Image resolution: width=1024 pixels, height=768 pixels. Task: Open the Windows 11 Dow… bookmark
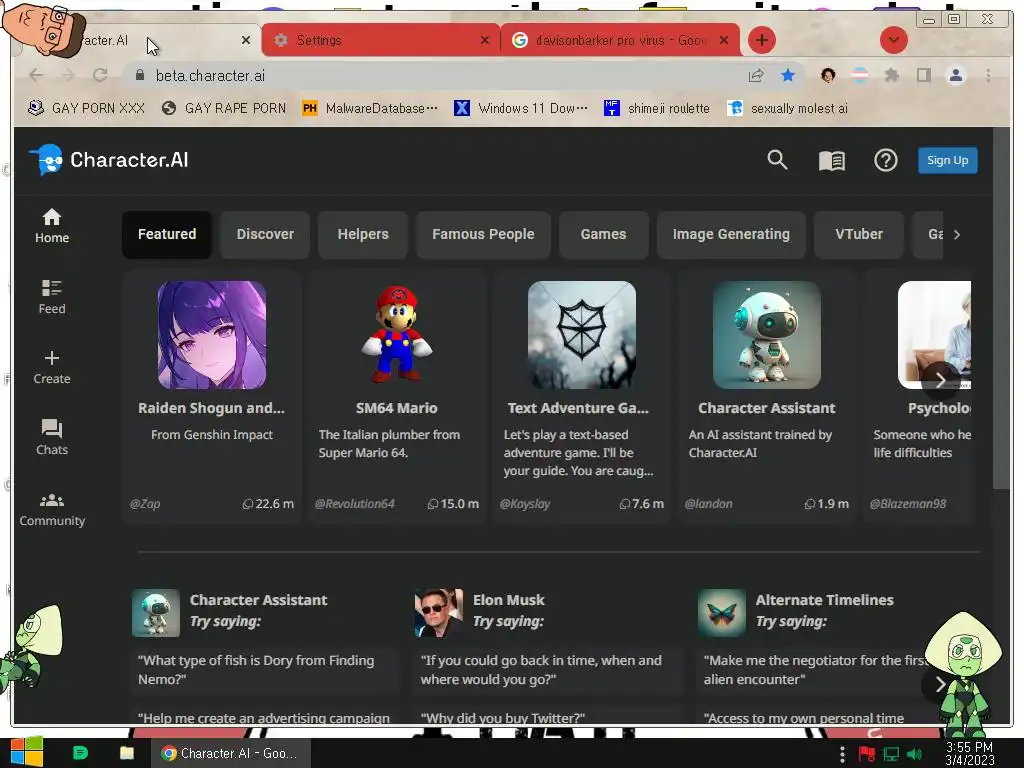[521, 108]
